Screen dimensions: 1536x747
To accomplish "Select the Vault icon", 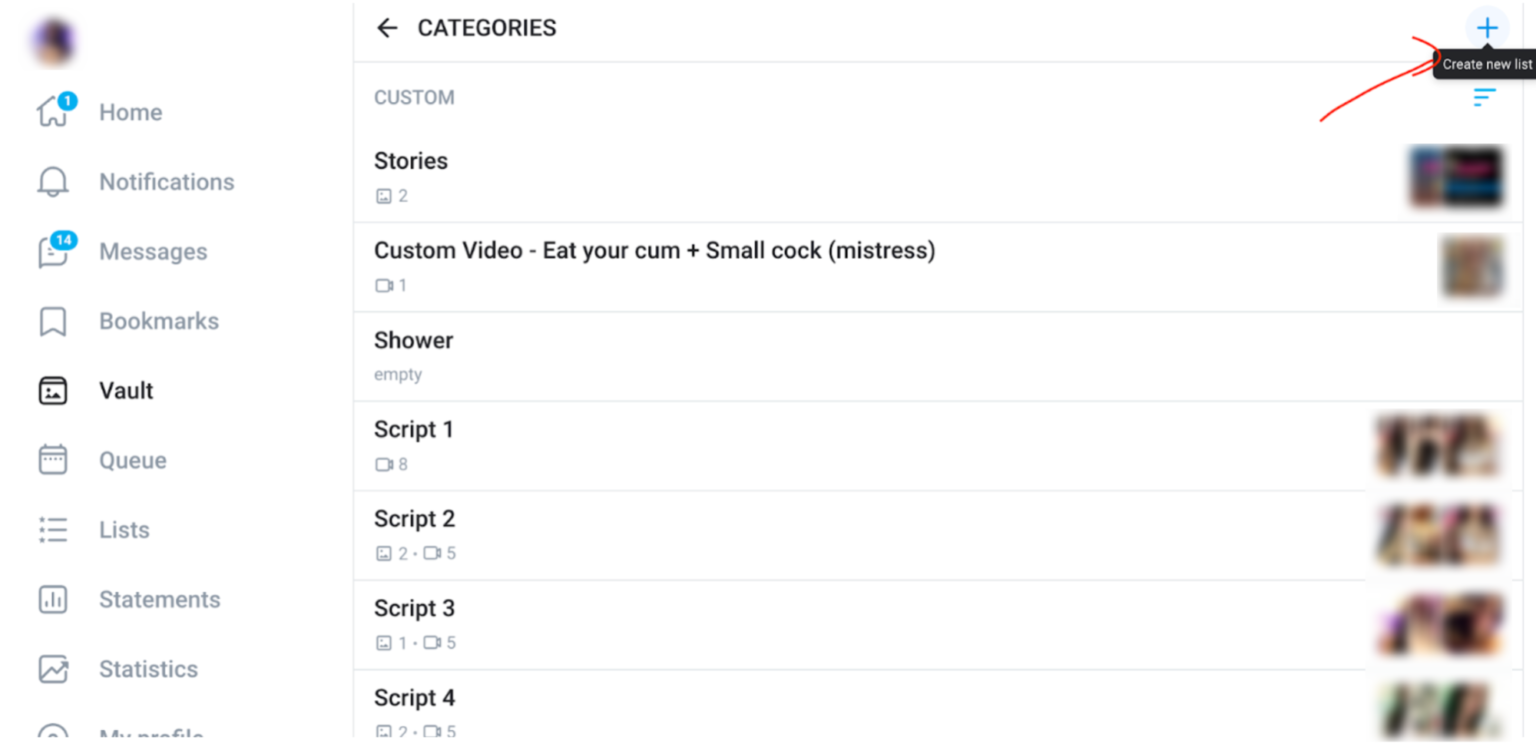I will 52,390.
